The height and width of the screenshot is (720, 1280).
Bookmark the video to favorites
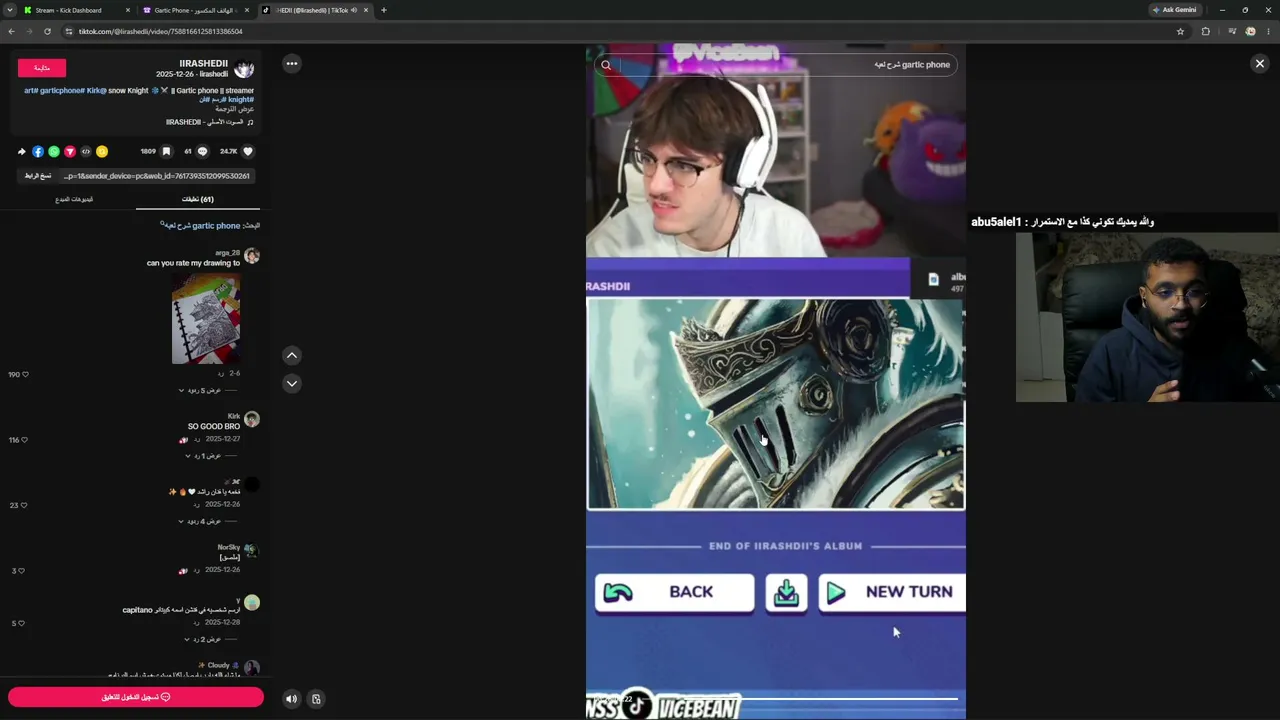[x=166, y=152]
